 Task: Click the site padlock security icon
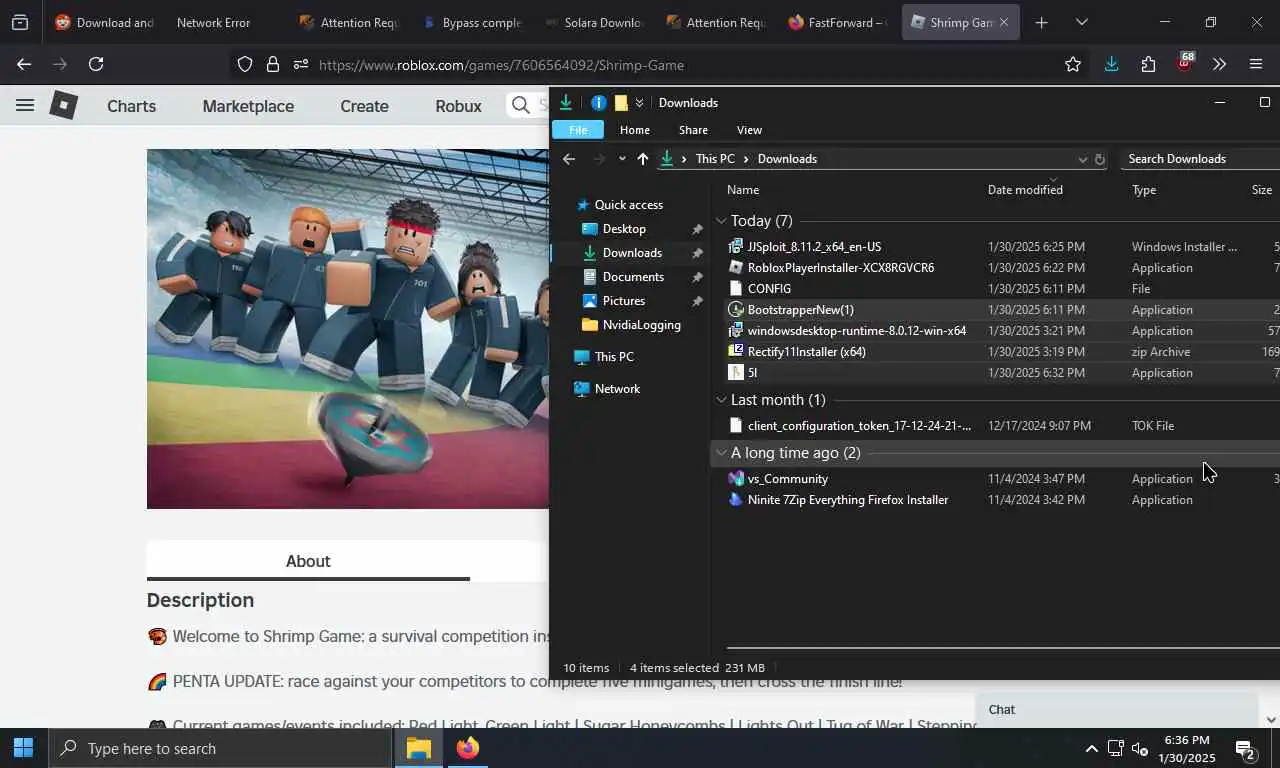[273, 64]
